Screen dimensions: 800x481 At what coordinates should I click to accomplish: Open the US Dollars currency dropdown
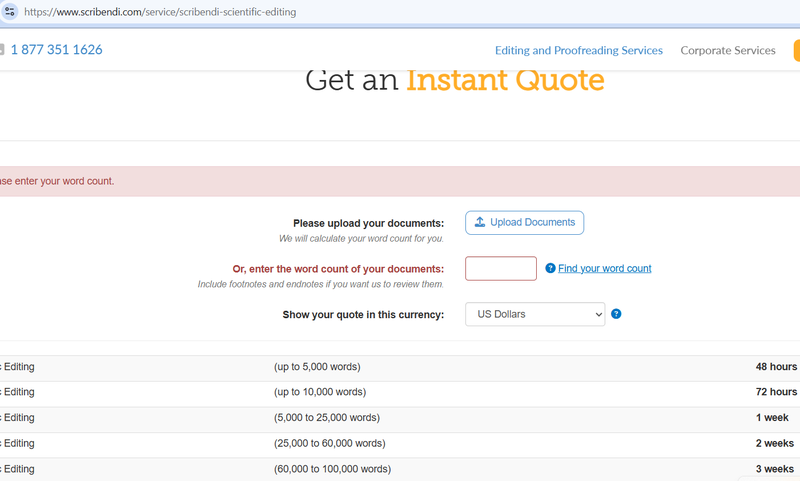point(535,314)
